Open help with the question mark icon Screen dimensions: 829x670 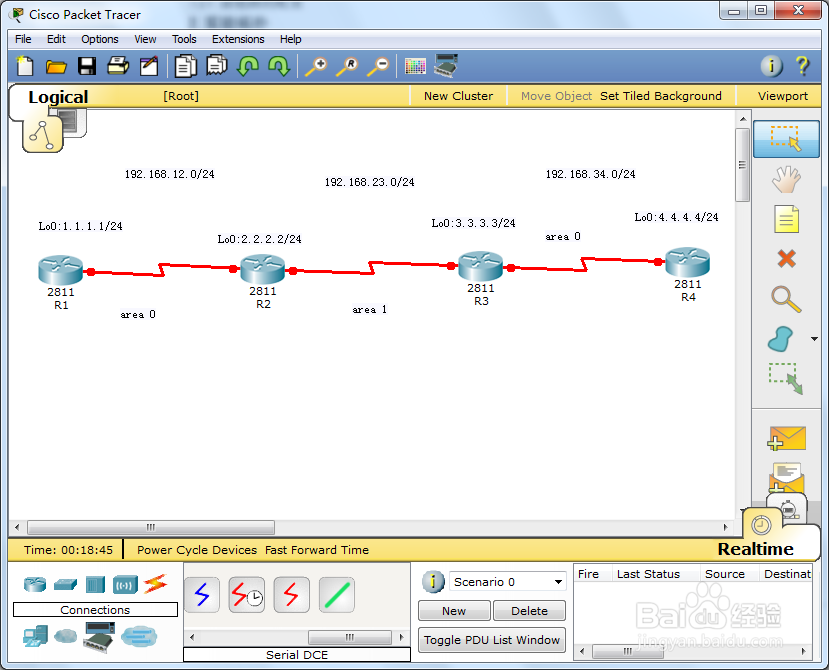coord(802,66)
